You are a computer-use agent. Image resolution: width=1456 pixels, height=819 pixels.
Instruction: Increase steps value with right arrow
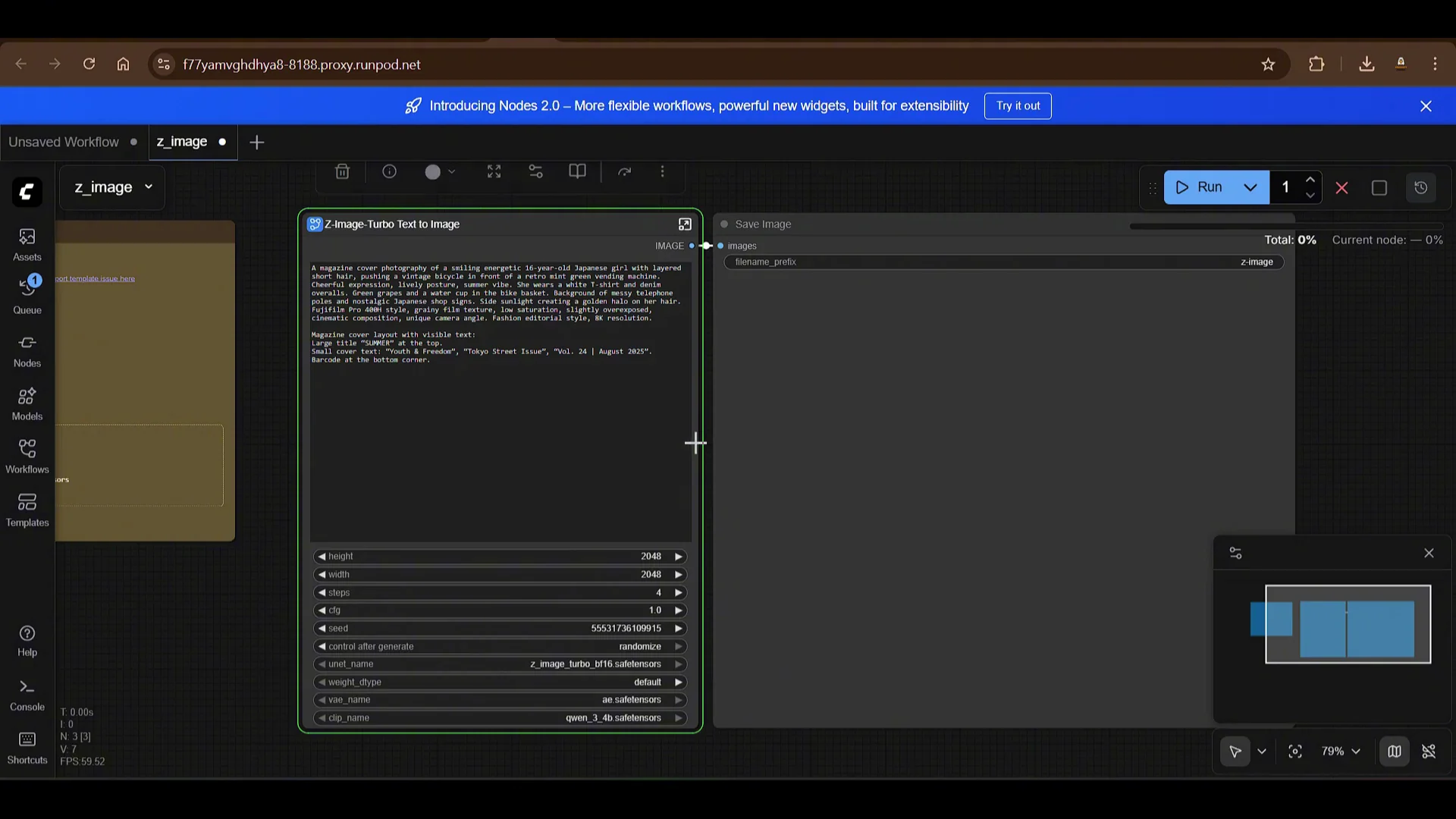pos(677,592)
